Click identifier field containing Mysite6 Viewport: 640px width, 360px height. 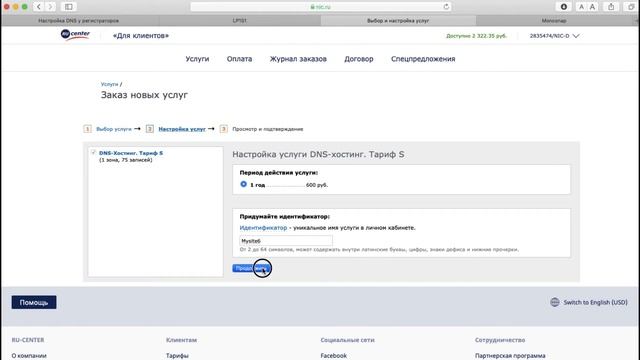point(286,241)
